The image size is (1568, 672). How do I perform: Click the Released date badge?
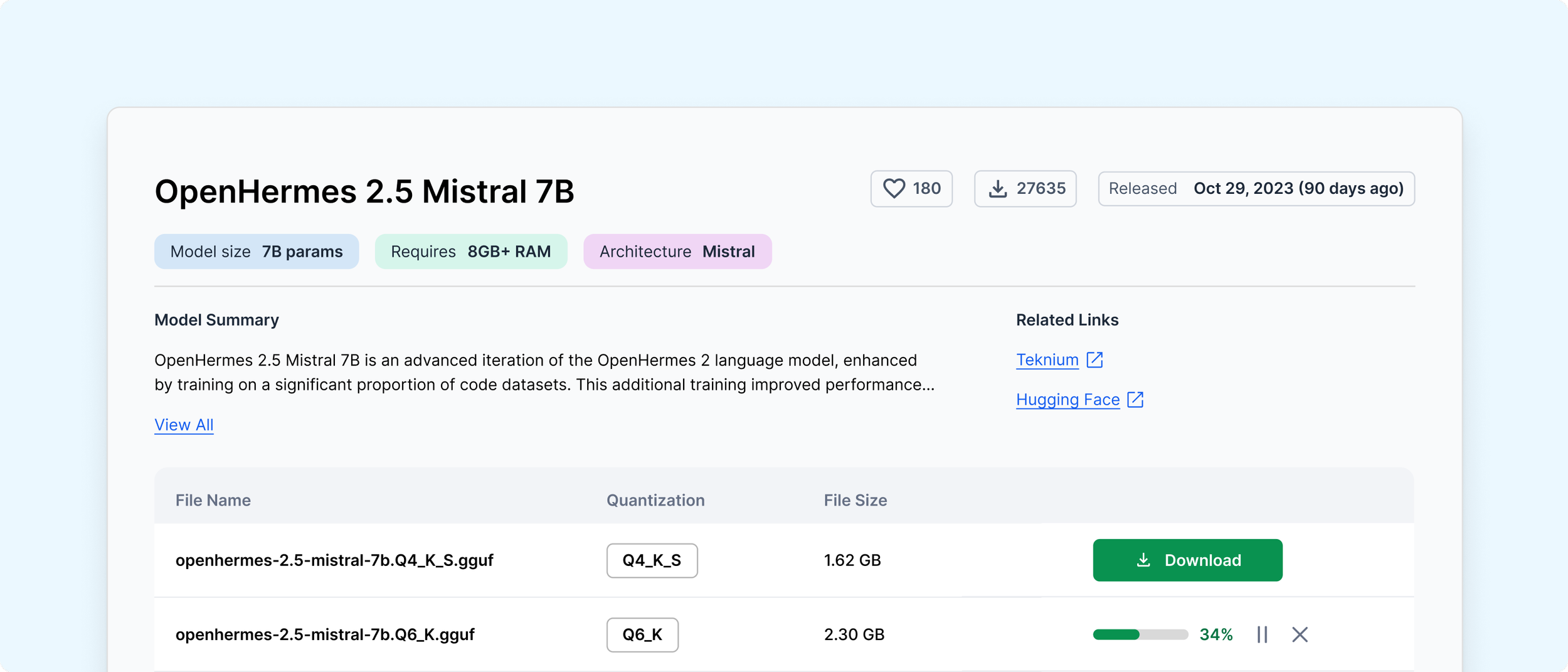click(x=1256, y=188)
